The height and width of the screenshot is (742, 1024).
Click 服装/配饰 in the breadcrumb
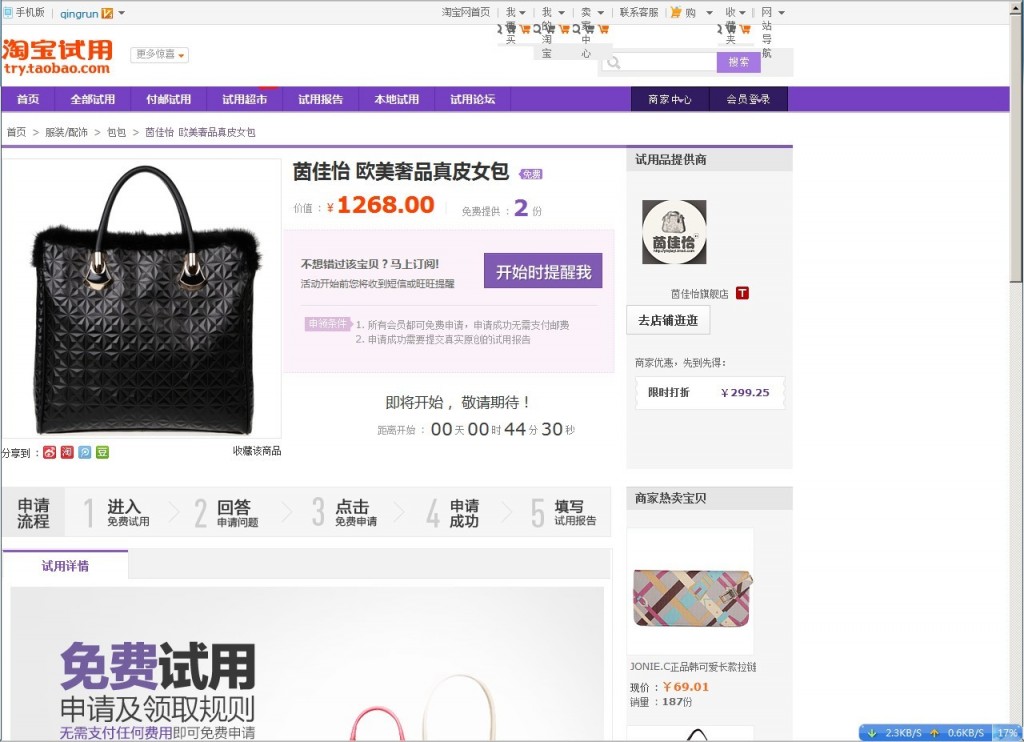point(66,132)
